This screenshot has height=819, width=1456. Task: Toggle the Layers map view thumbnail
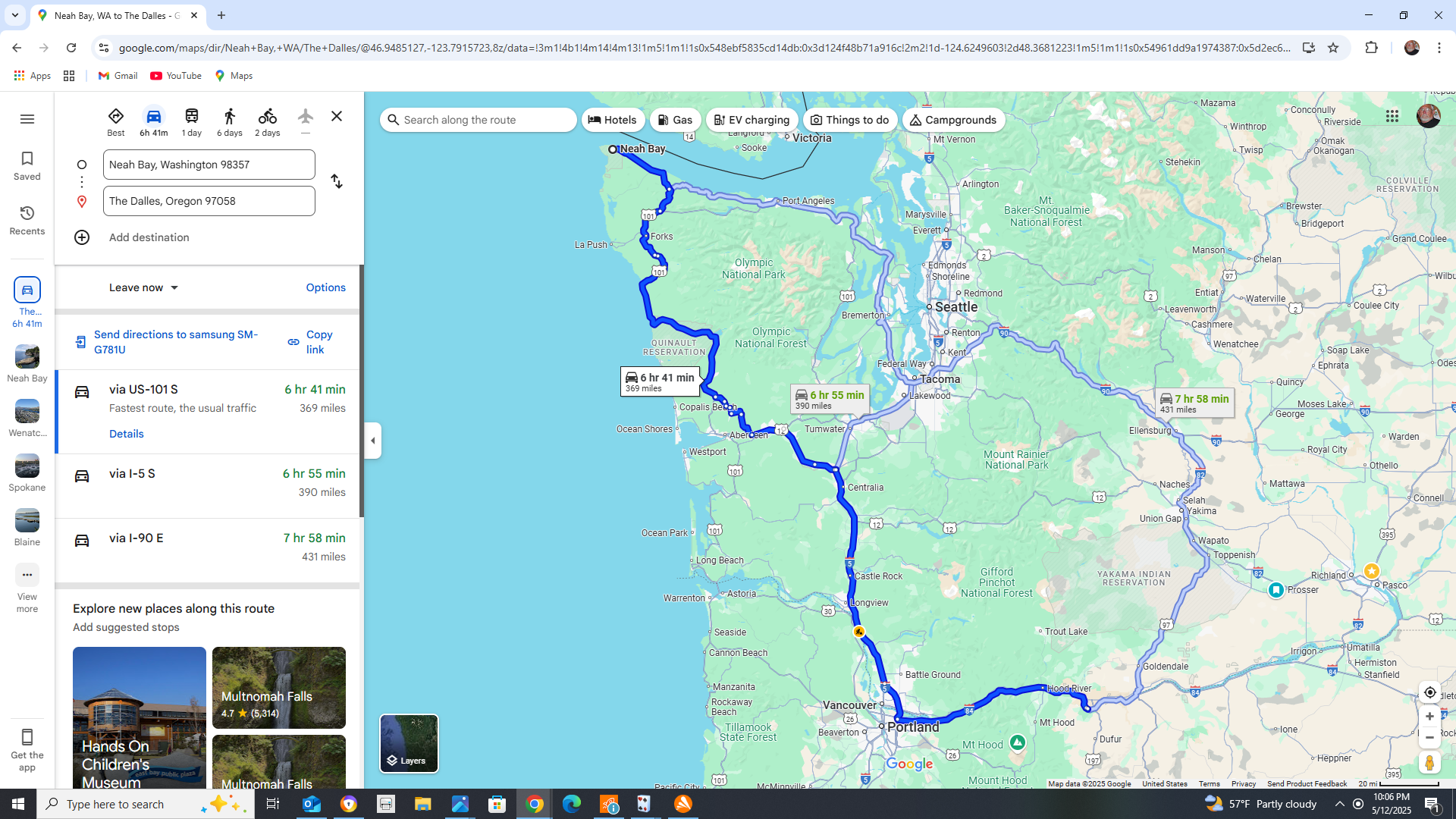click(409, 743)
